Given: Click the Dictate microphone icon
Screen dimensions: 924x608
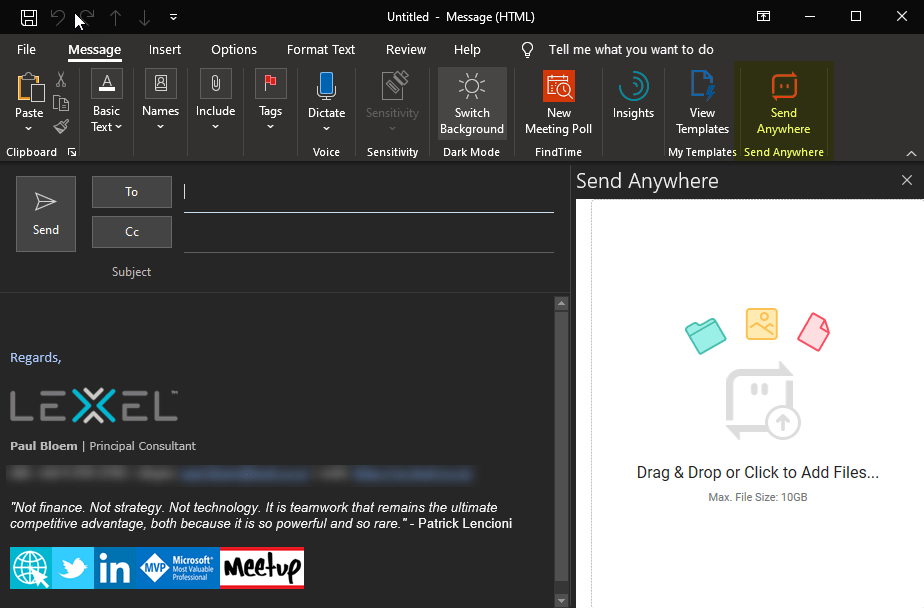Looking at the screenshot, I should 326,84.
